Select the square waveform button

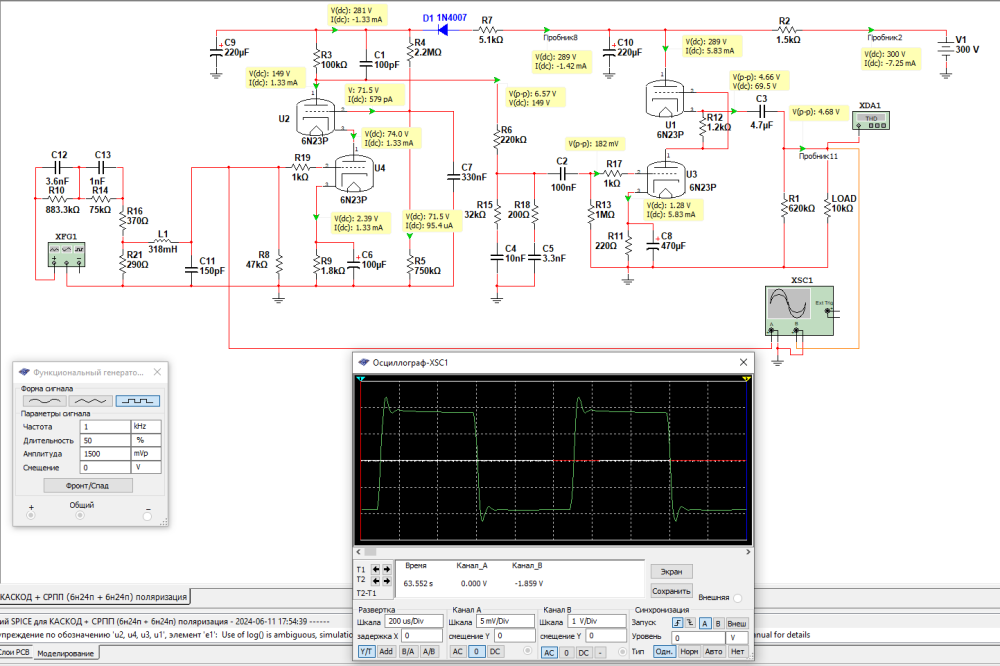[x=136, y=401]
